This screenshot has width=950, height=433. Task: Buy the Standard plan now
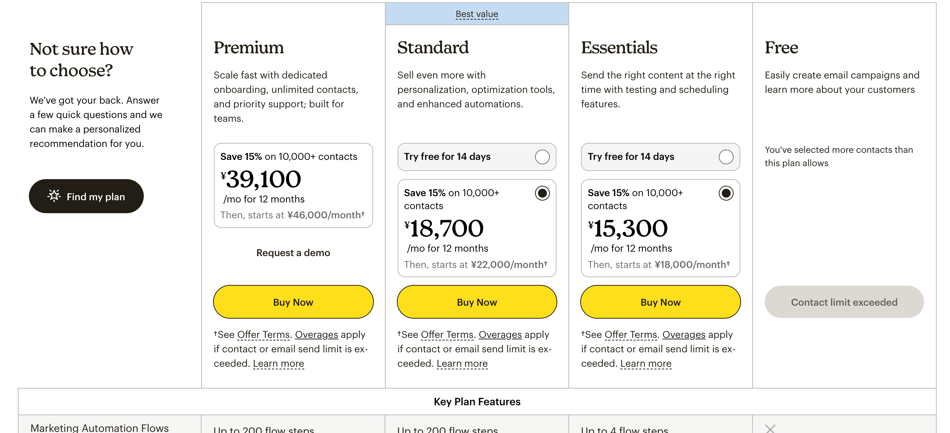pos(477,302)
